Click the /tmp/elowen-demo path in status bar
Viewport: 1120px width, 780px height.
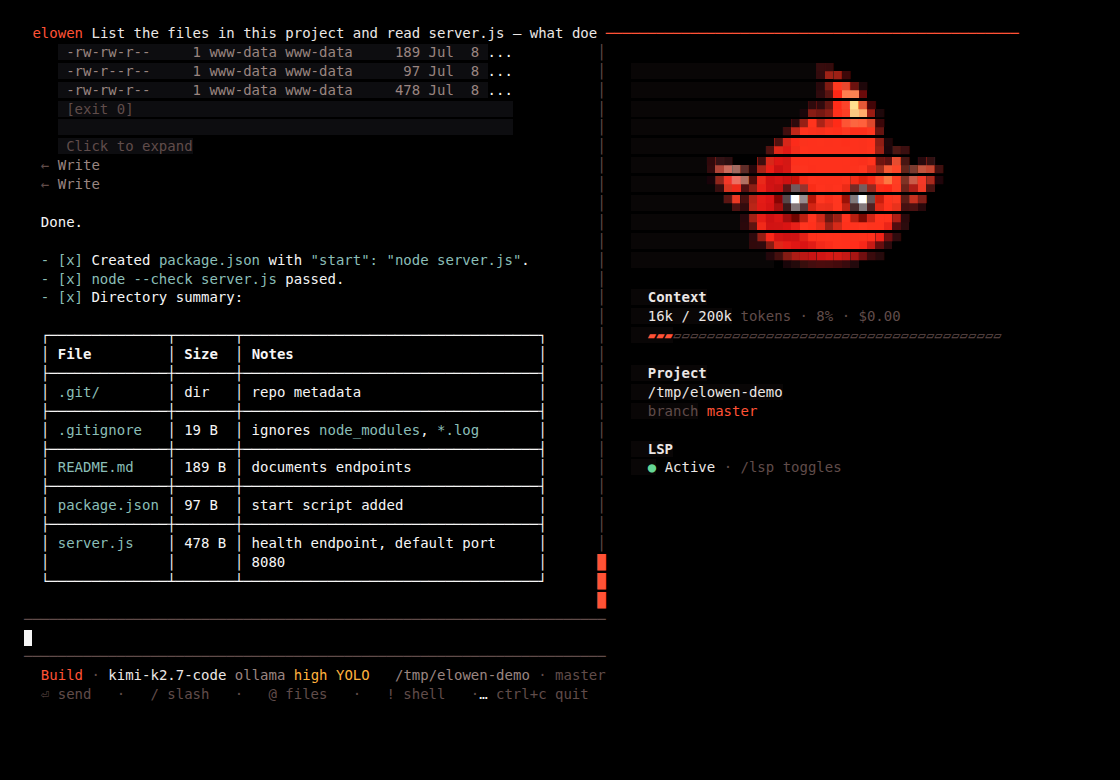[463, 675]
